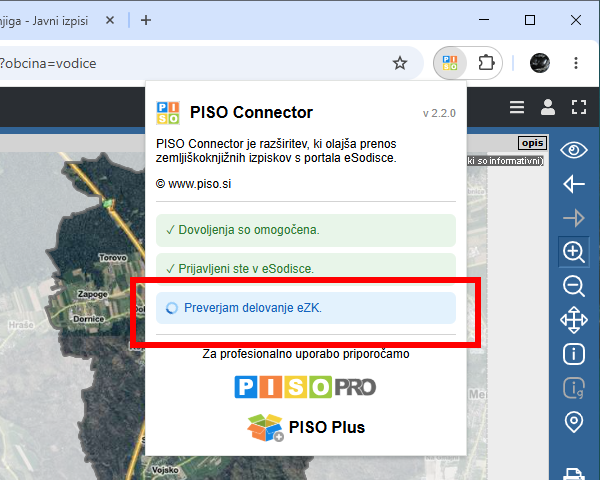The image size is (600, 480).
Task: Select the zoom out magnifier tool
Action: (574, 286)
